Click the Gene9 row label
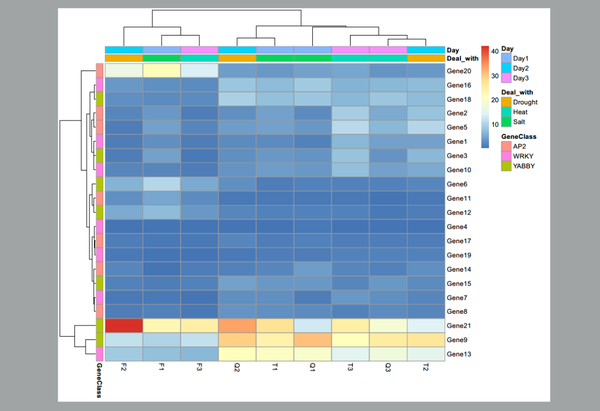 [457, 340]
